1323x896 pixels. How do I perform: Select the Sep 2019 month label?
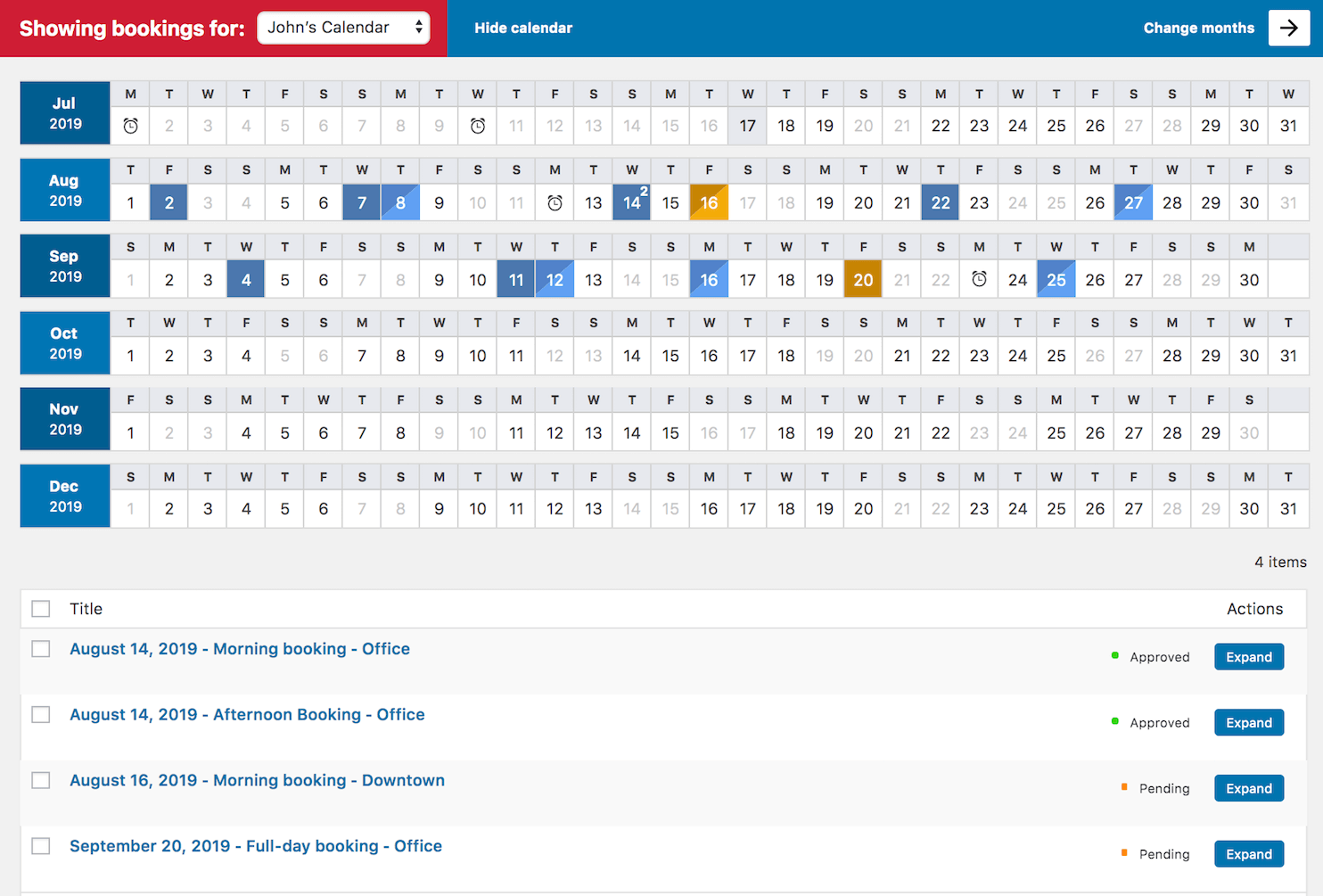(x=65, y=266)
